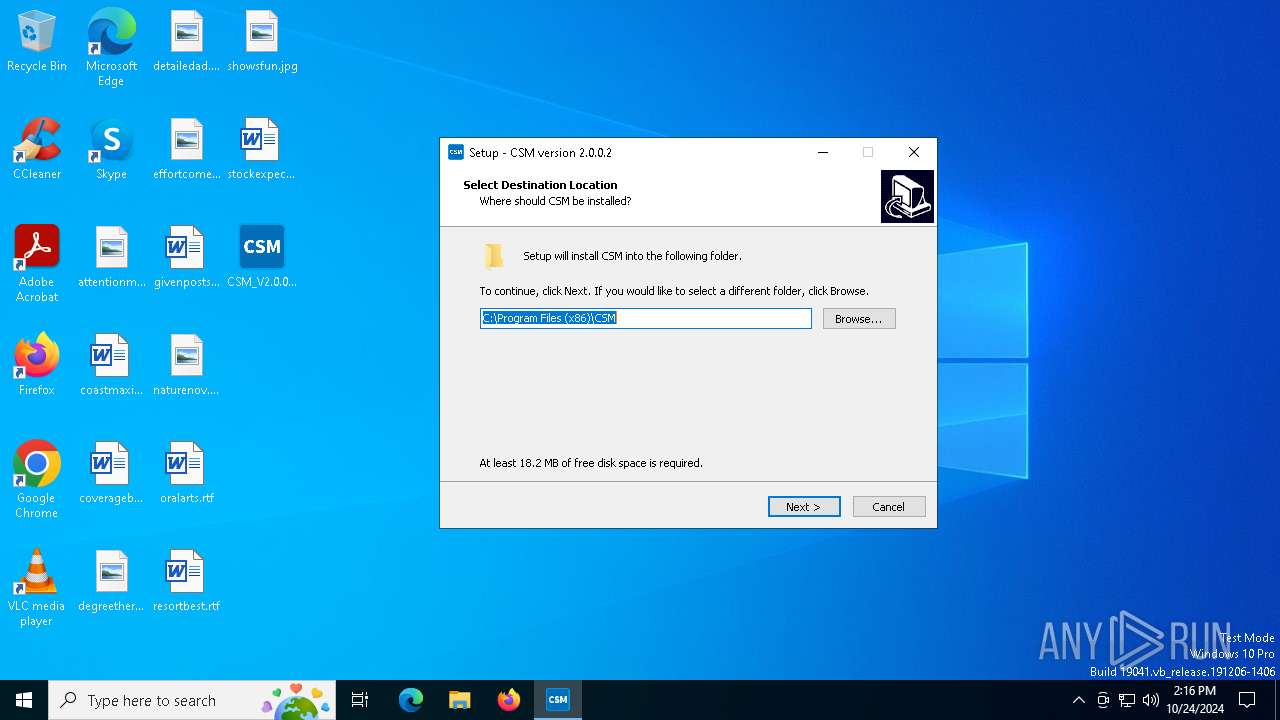Select the Skype desktop shortcut

click(x=111, y=149)
